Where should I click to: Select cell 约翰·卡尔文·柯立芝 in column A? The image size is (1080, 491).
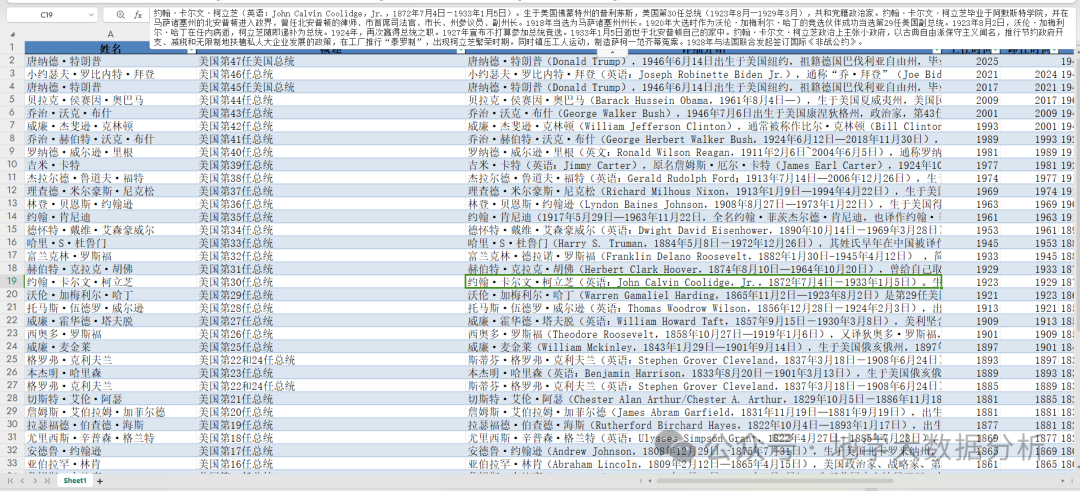click(110, 282)
